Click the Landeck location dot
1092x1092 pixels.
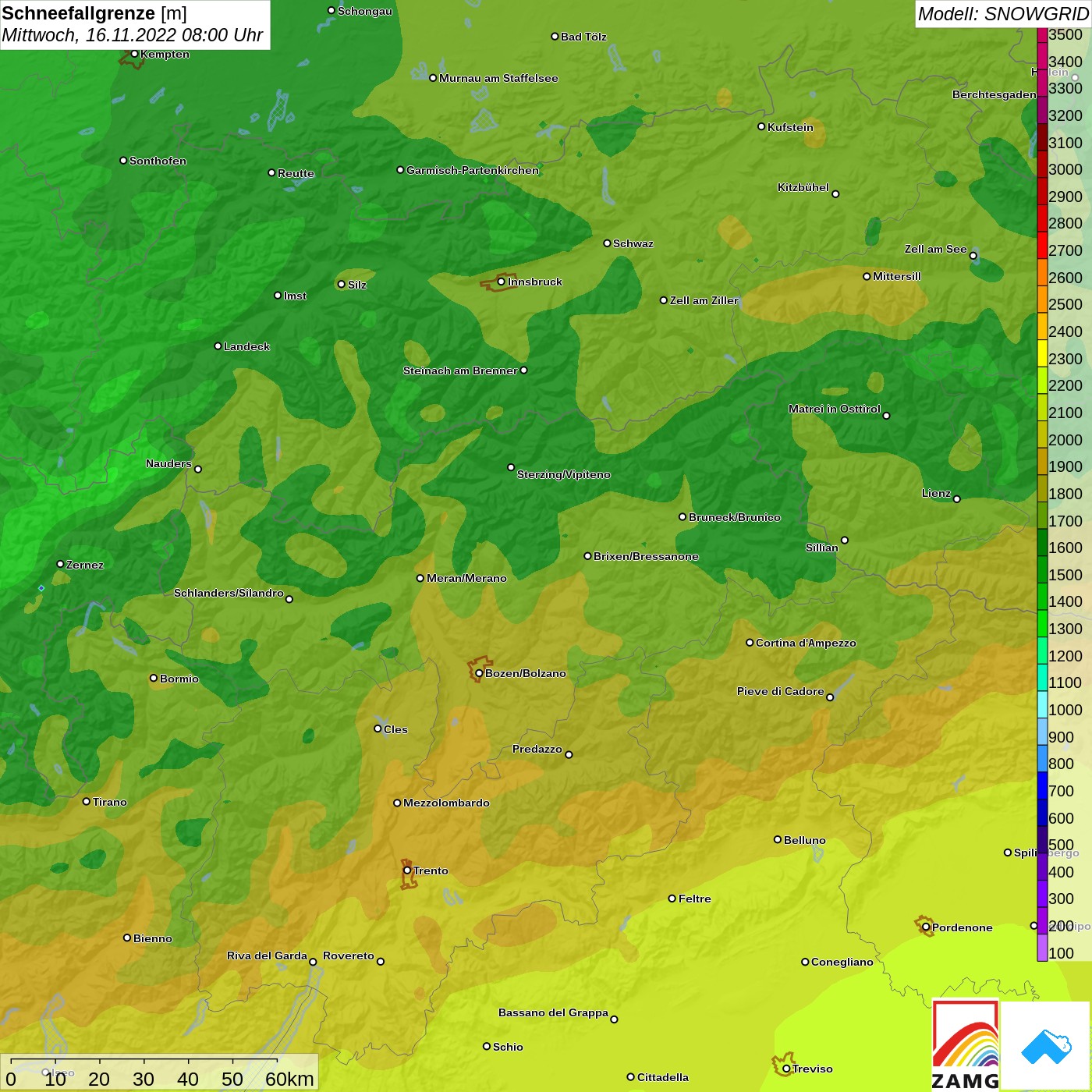pos(218,346)
